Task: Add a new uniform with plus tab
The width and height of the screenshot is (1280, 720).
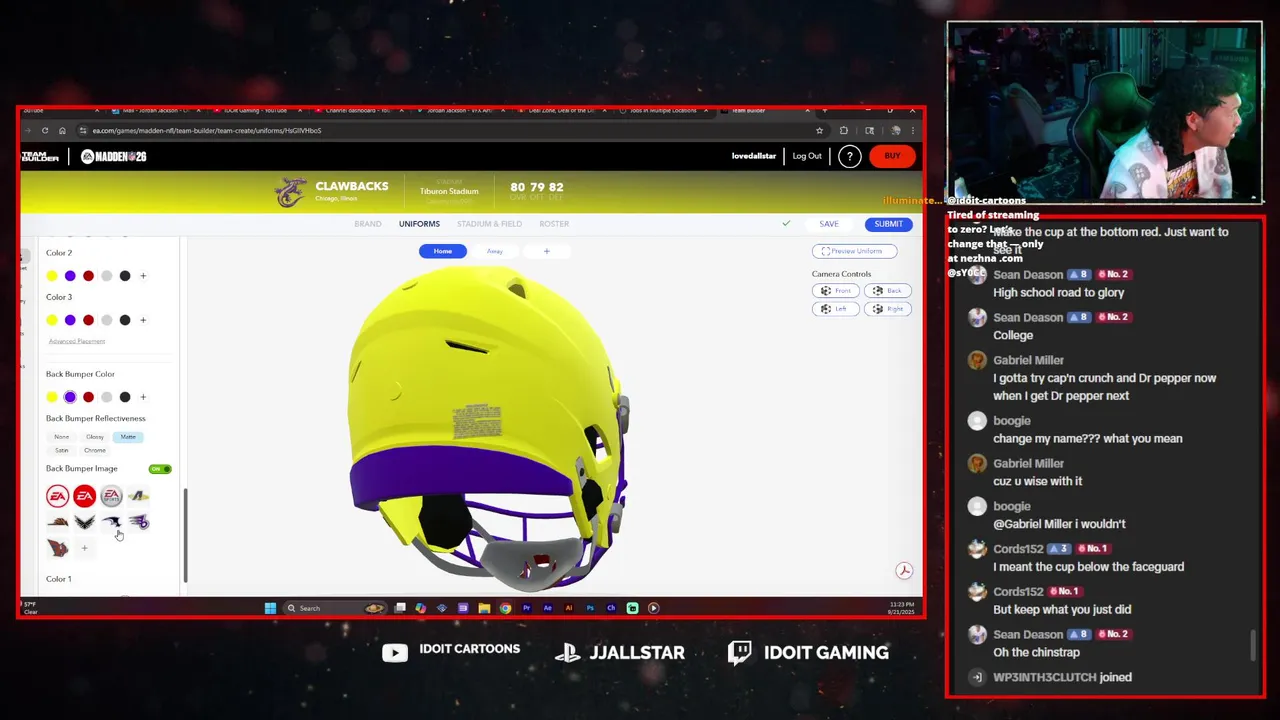Action: tap(546, 251)
